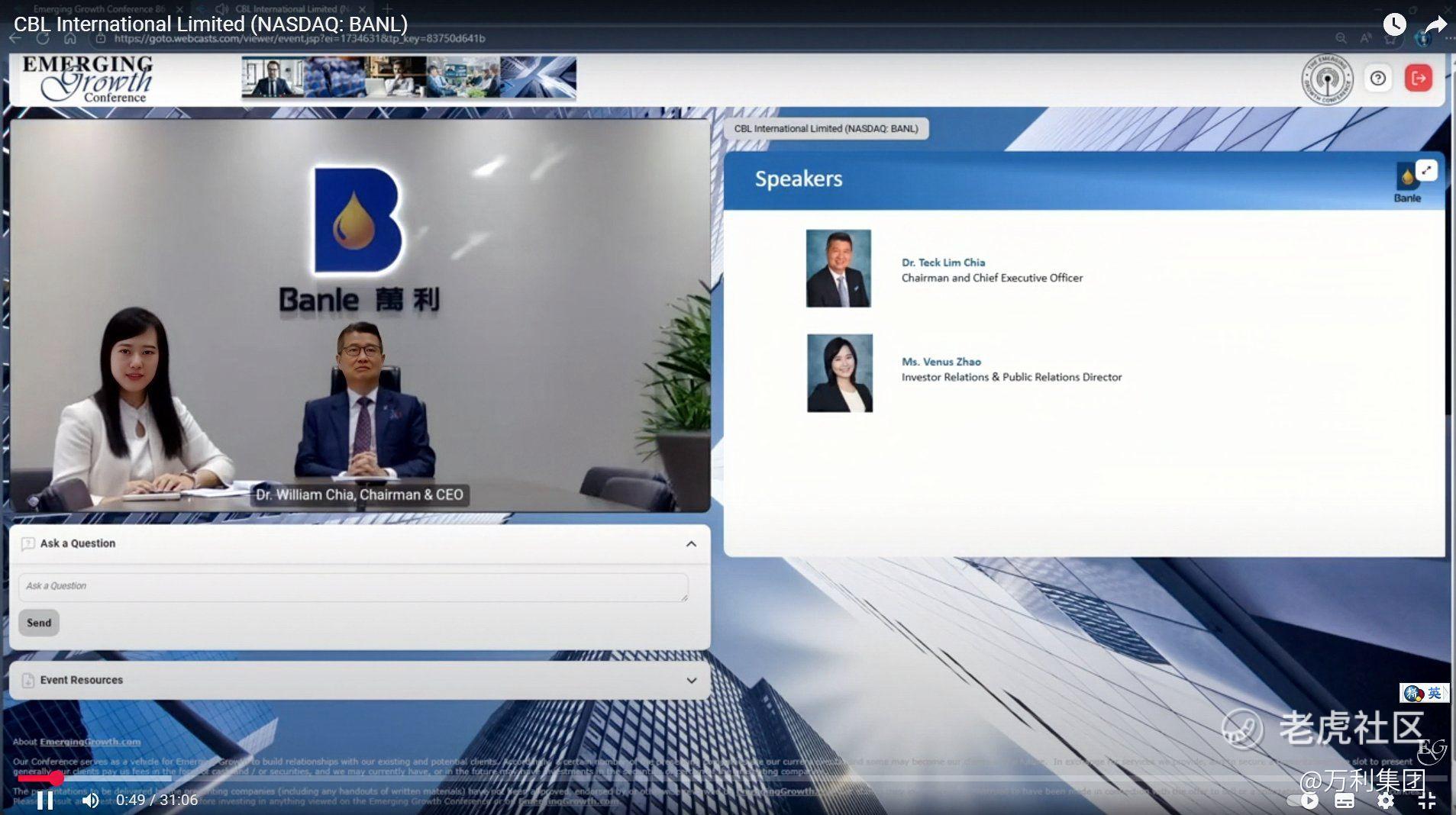Select "Investor Relations & Public Relations Director" text
Image resolution: width=1456 pixels, height=815 pixels.
[x=1012, y=377]
